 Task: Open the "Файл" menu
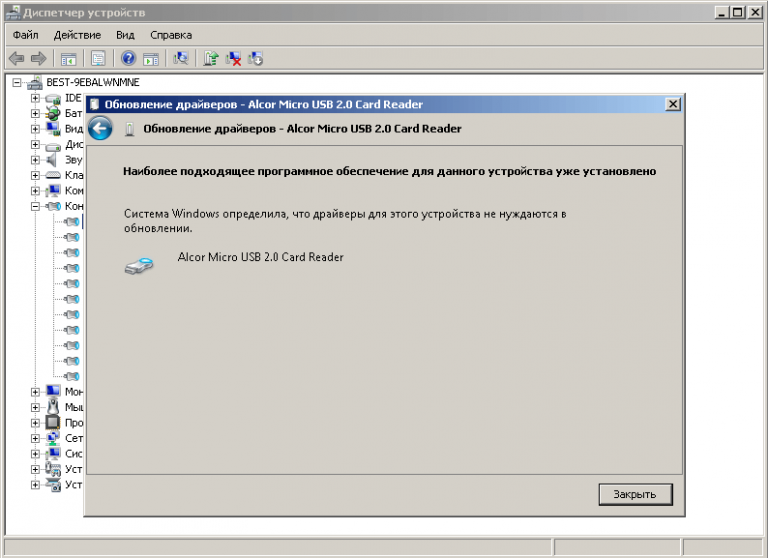25,35
